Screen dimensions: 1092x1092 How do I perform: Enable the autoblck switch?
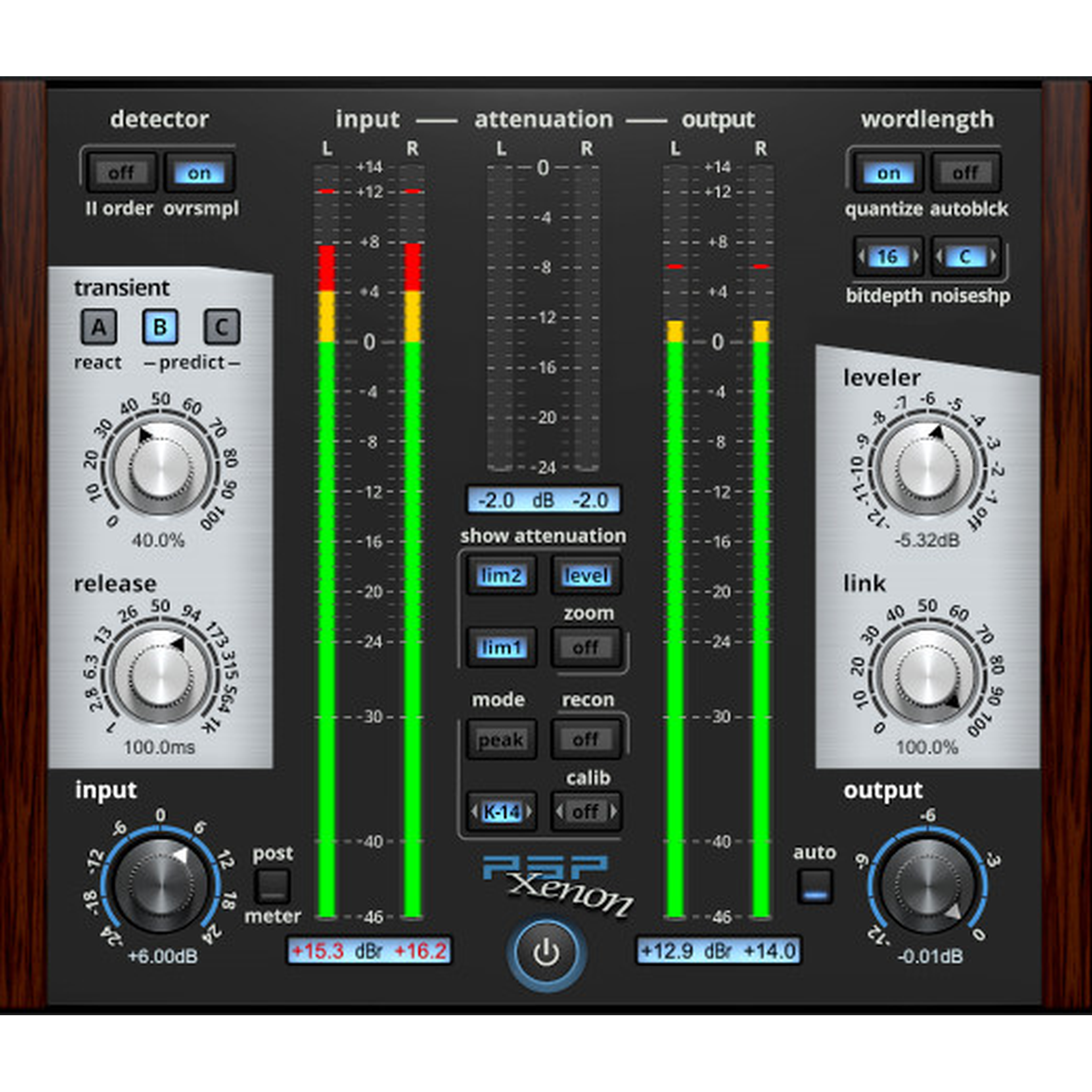coord(966,172)
